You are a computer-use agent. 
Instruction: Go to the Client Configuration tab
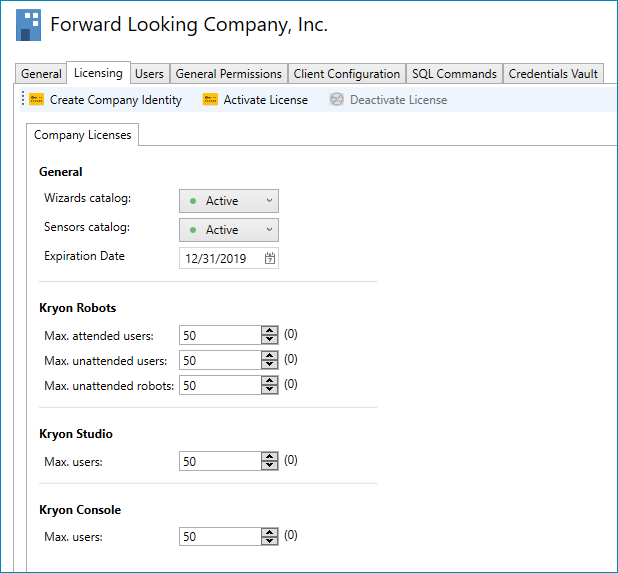[347, 74]
